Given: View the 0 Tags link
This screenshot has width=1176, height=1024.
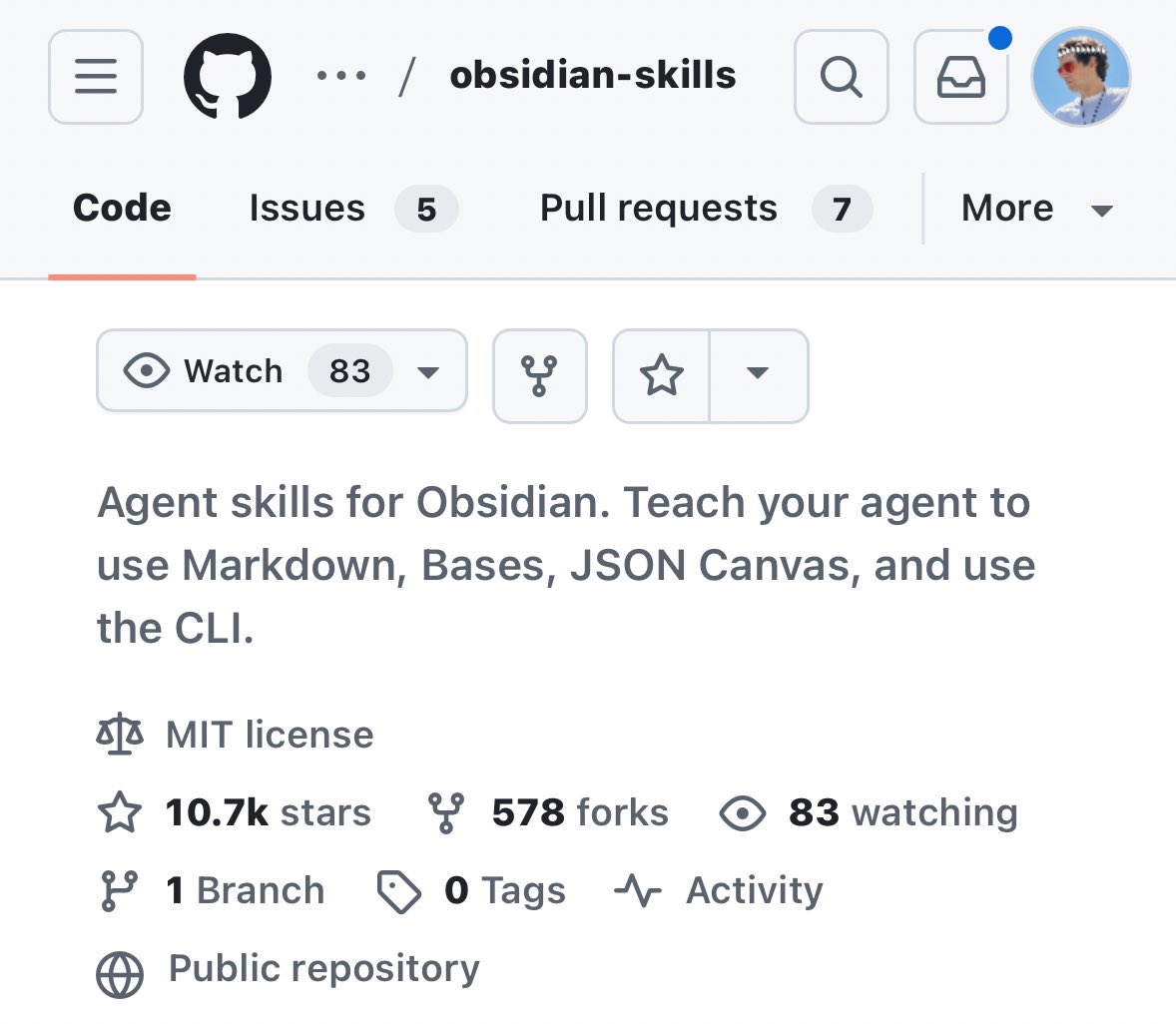Looking at the screenshot, I should [504, 890].
